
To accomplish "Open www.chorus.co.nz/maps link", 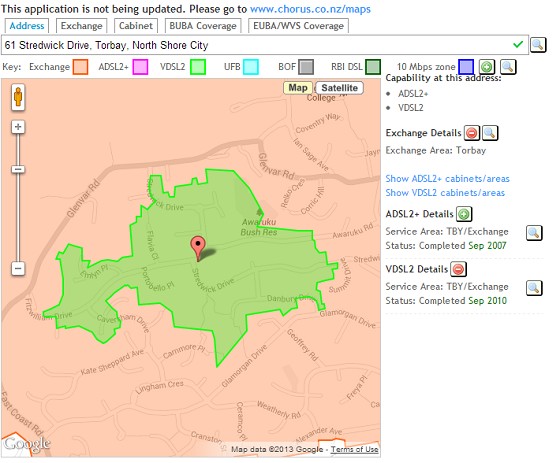I will [310, 9].
